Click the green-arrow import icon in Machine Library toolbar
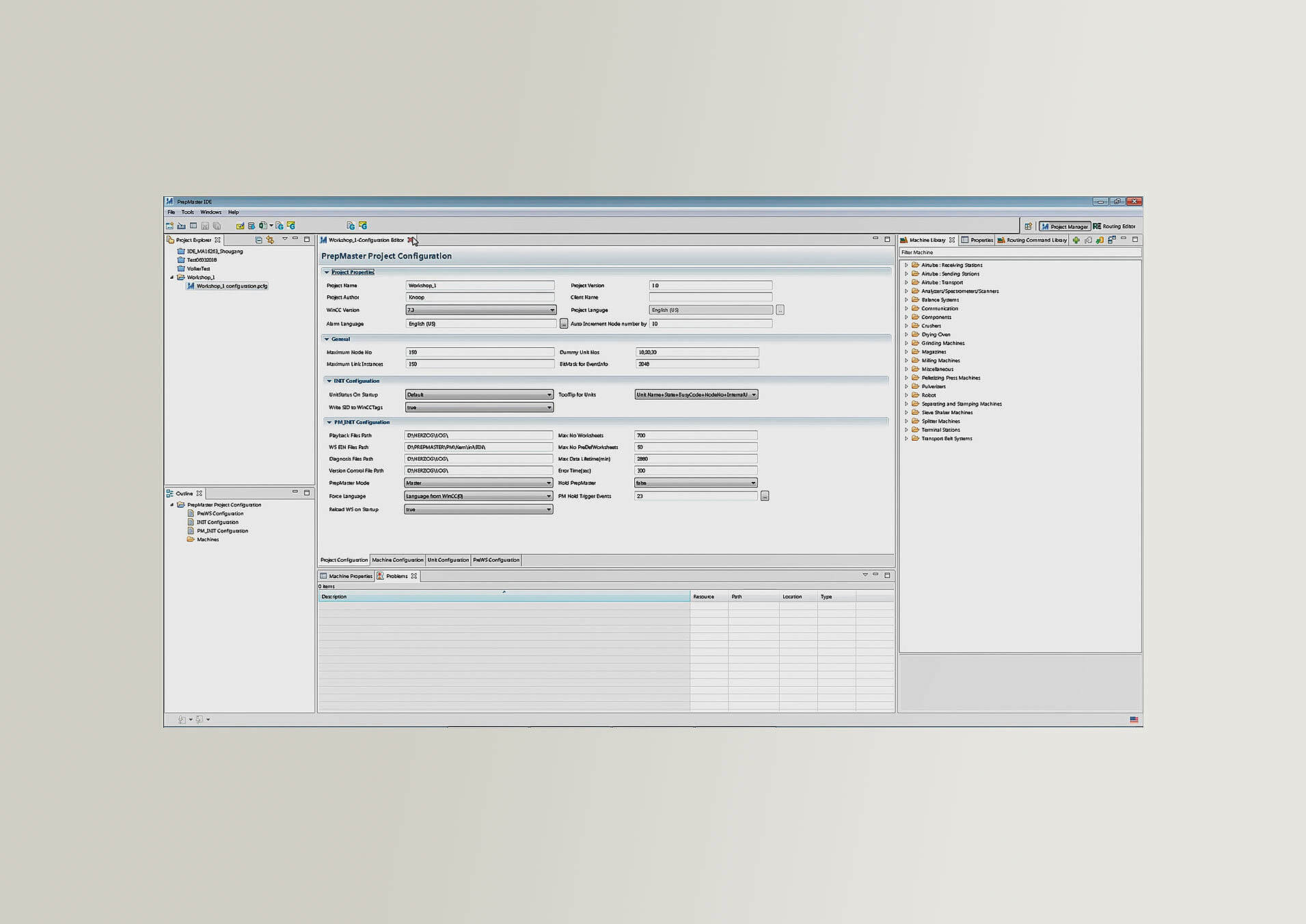This screenshot has height=924, width=1306. (1100, 240)
